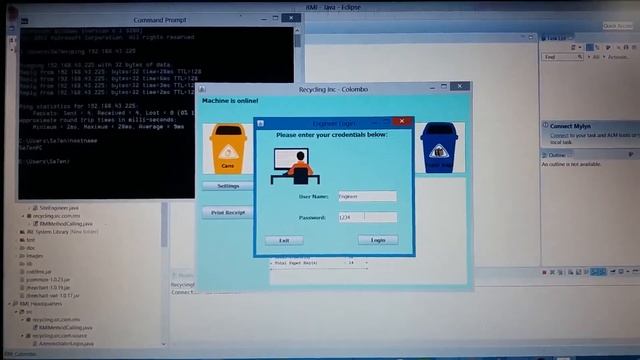640x360 pixels.
Task: Click Package Explorer scrollbar down arrow
Action: 164,344
